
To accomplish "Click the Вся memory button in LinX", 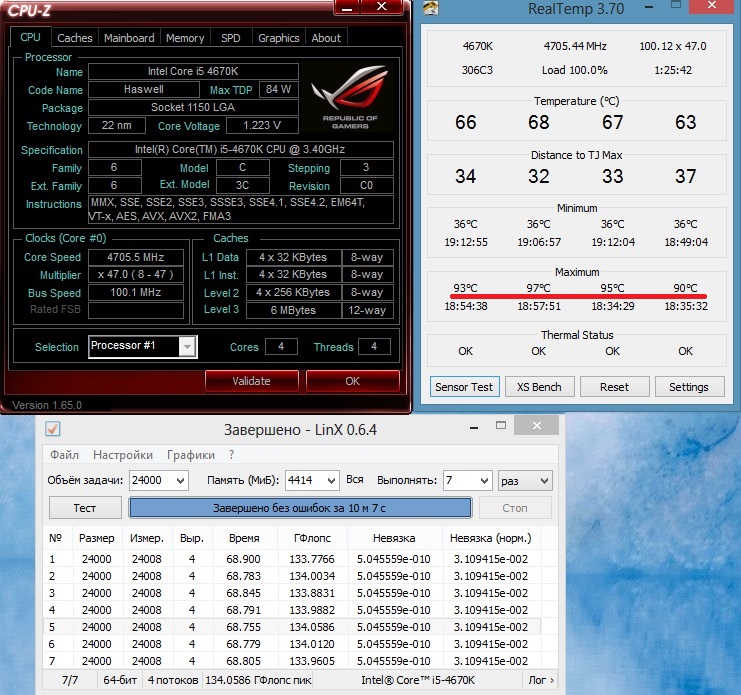I will click(x=355, y=480).
